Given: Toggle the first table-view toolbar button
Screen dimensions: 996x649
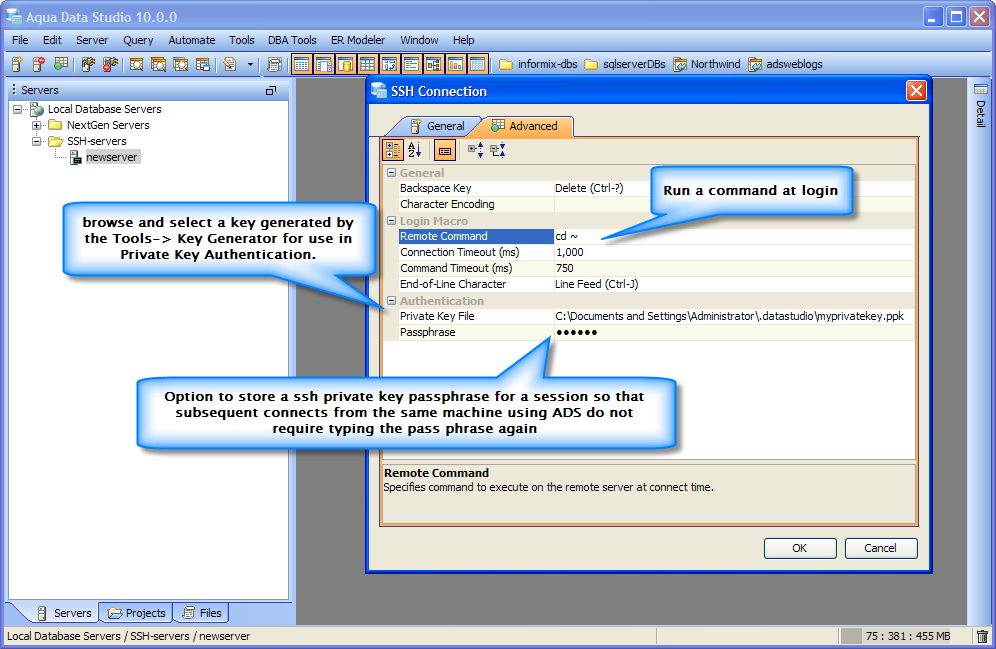Looking at the screenshot, I should 302,64.
